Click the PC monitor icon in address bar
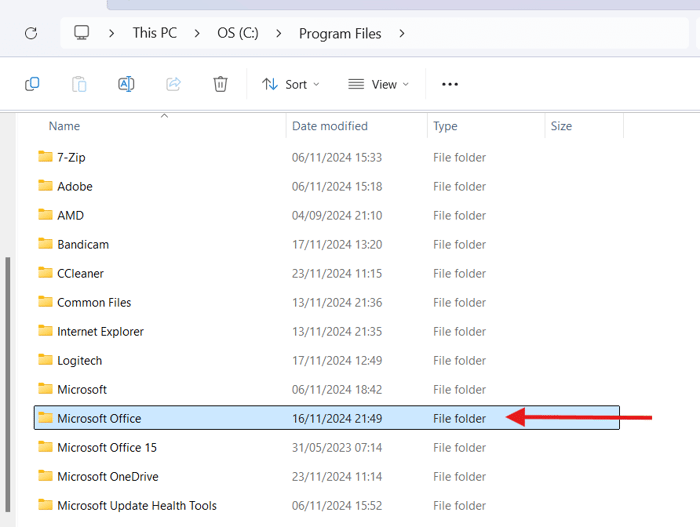Screen dimensions: 700x527 (x=81, y=33)
